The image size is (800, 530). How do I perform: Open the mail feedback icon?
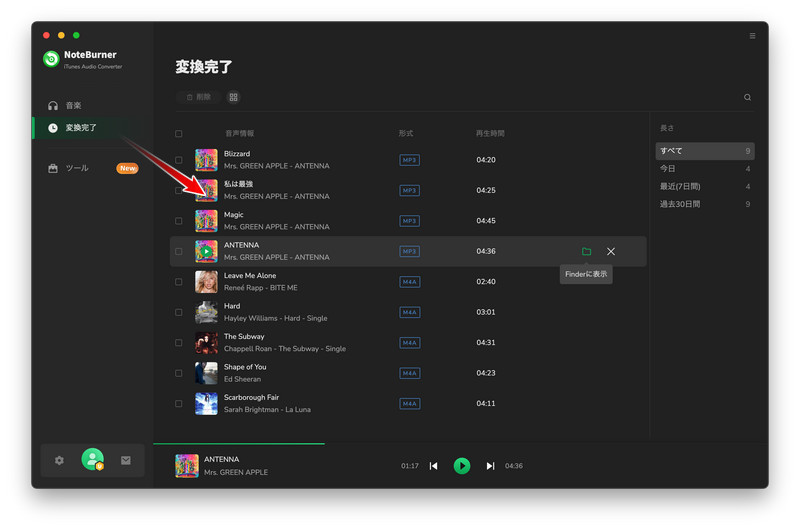point(126,461)
